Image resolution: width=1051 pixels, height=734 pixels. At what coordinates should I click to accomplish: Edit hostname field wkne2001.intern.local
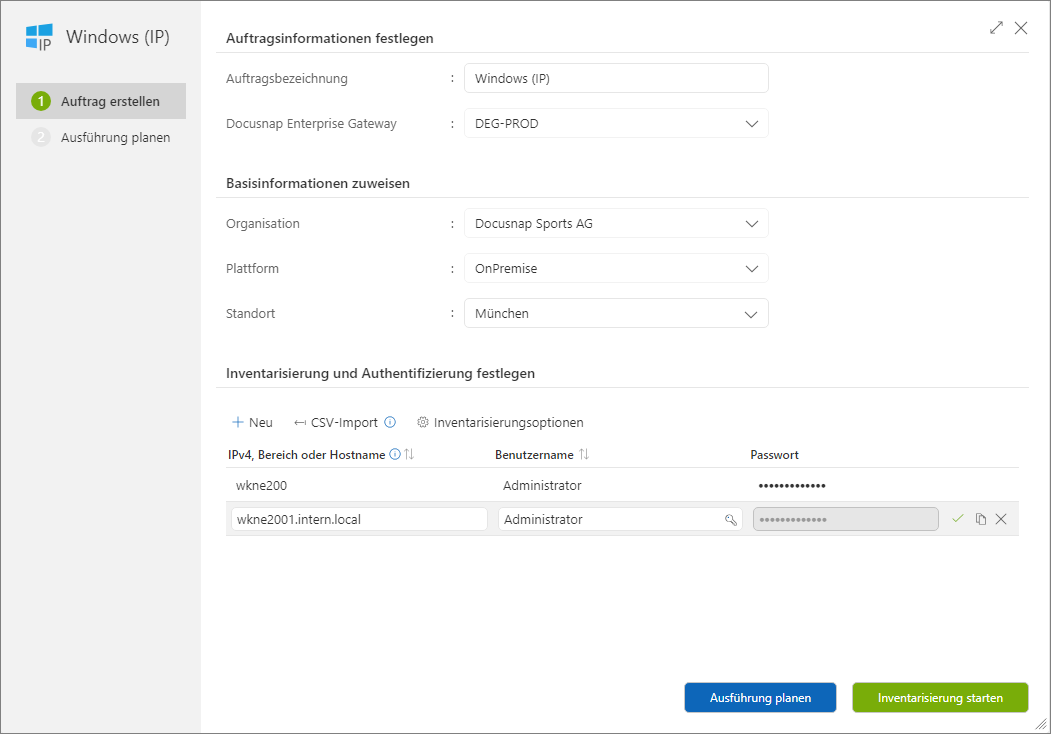click(x=359, y=519)
